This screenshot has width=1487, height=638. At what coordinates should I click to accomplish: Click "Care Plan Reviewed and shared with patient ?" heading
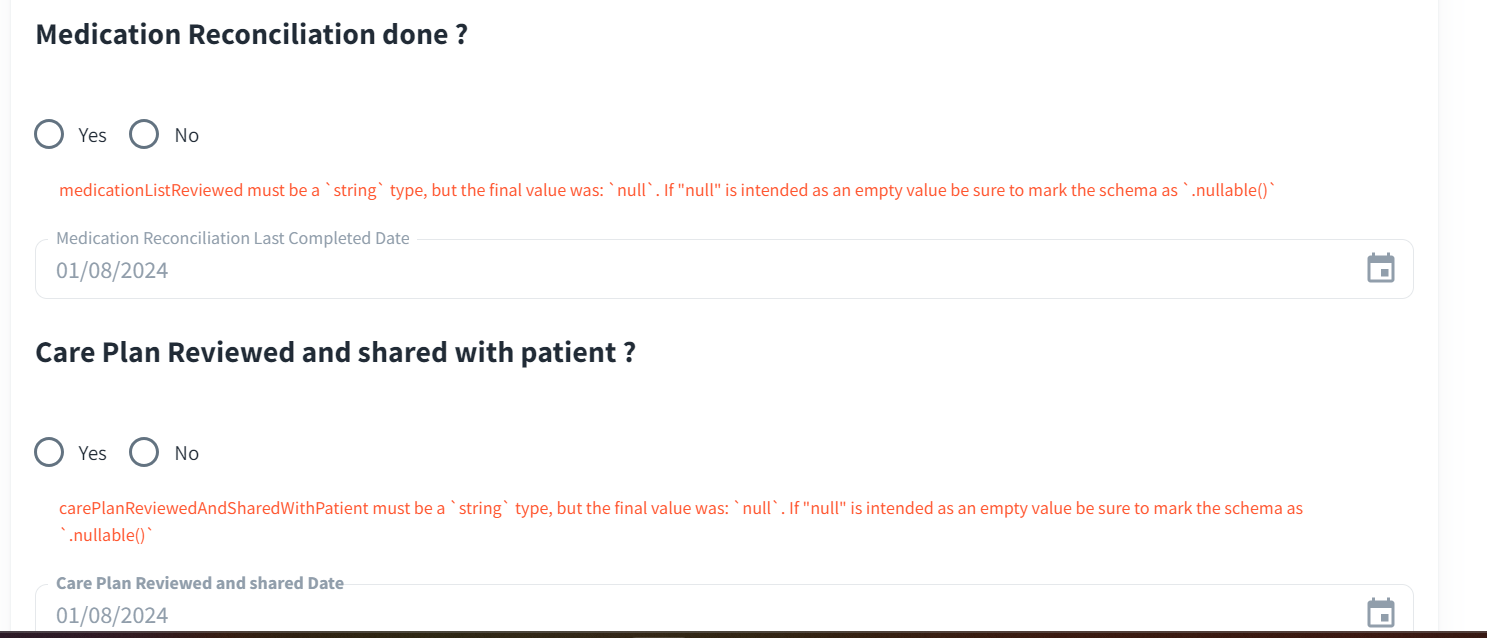(x=335, y=353)
